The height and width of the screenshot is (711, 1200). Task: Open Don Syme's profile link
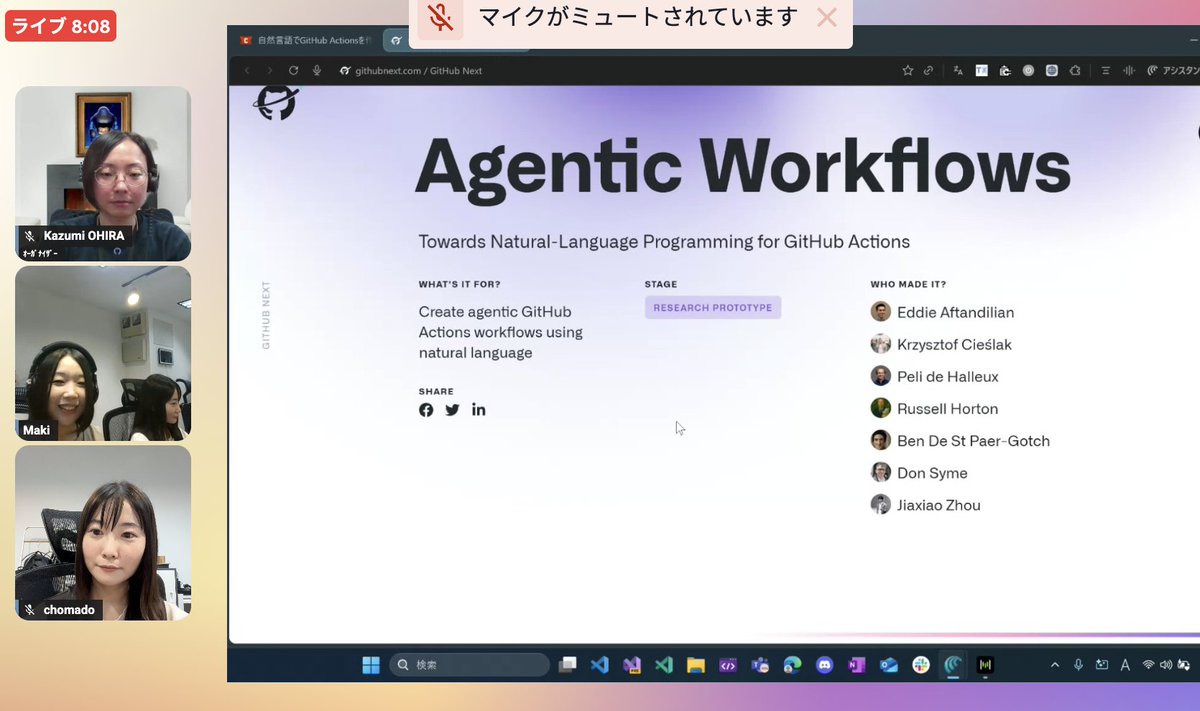[x=919, y=473]
